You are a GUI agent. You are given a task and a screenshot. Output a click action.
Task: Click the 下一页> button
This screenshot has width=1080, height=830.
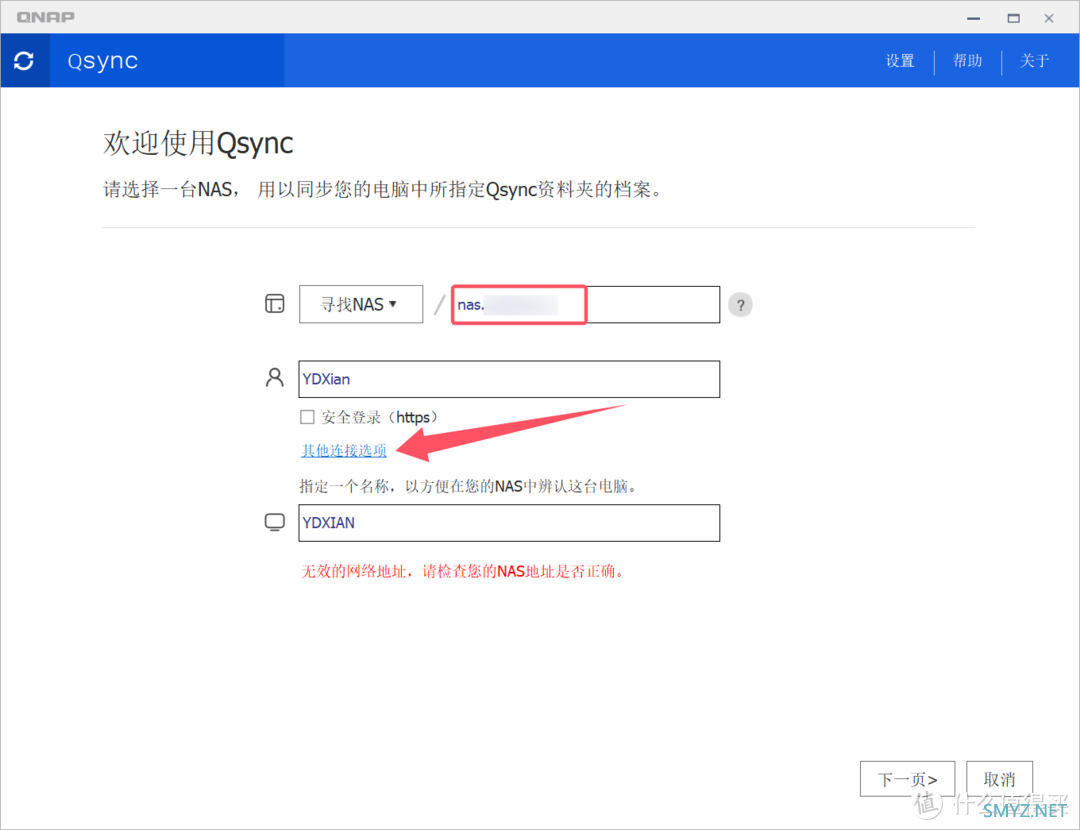click(x=908, y=779)
